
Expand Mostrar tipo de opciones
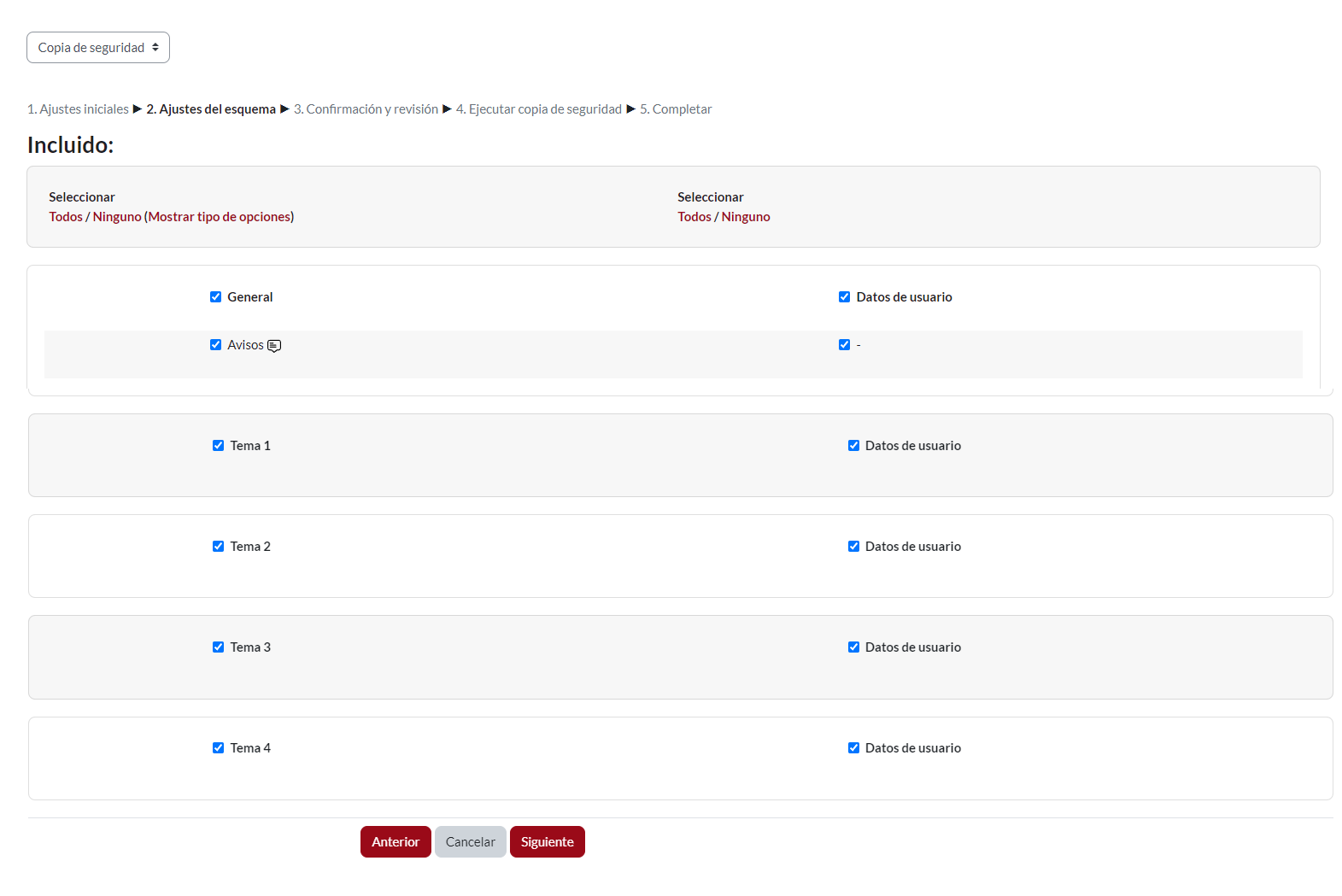tap(220, 217)
